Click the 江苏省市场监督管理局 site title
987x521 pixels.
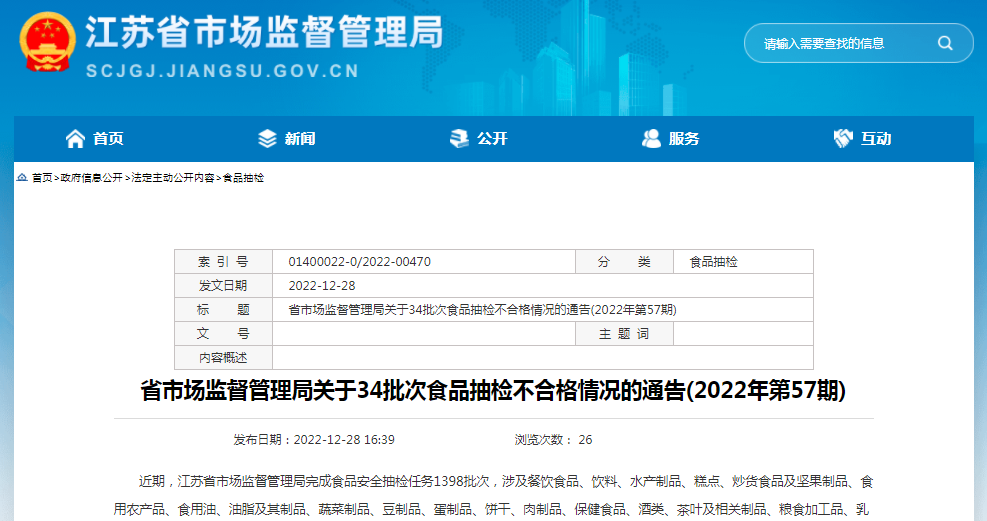click(264, 33)
